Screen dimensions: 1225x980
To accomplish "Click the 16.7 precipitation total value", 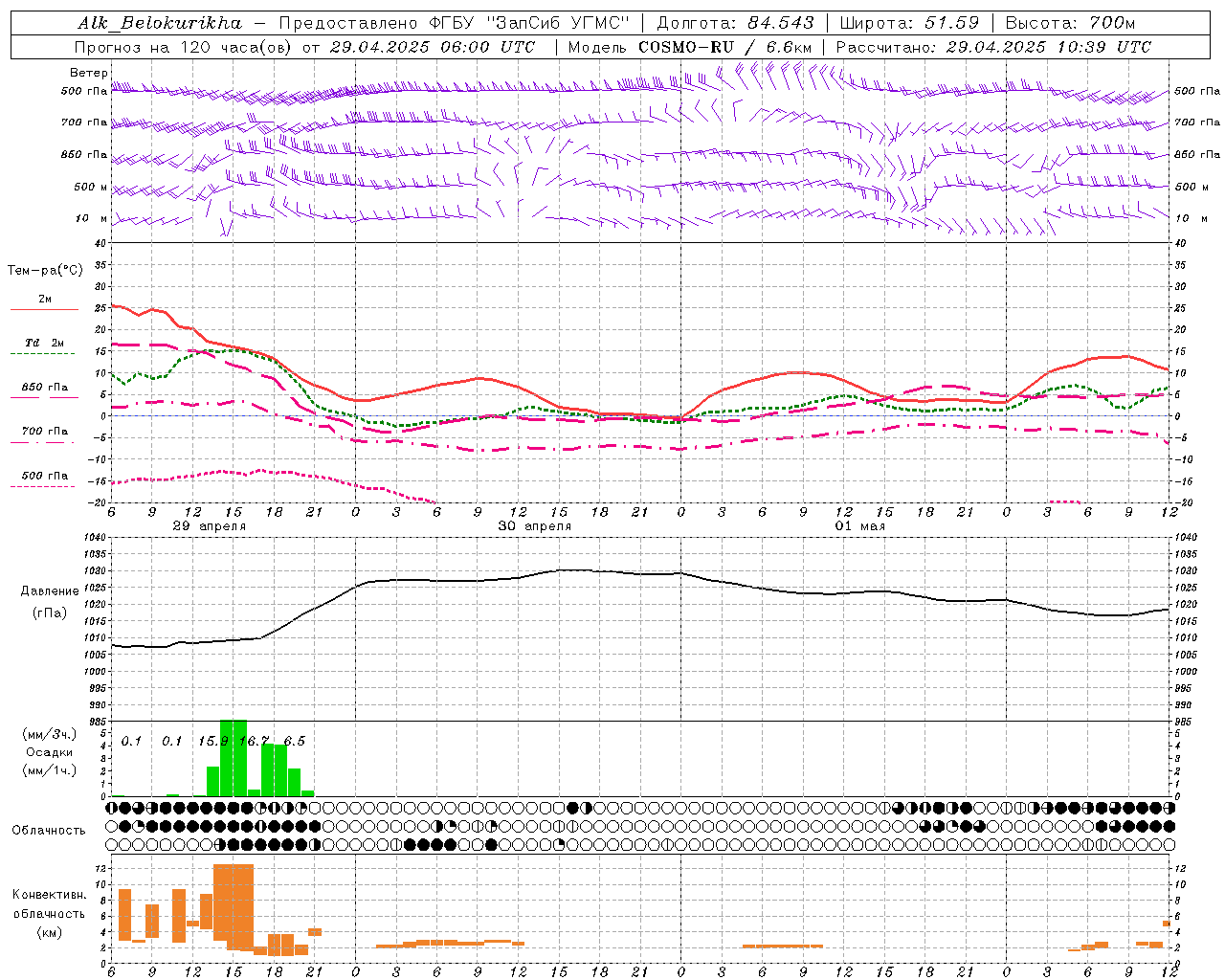I will [254, 742].
